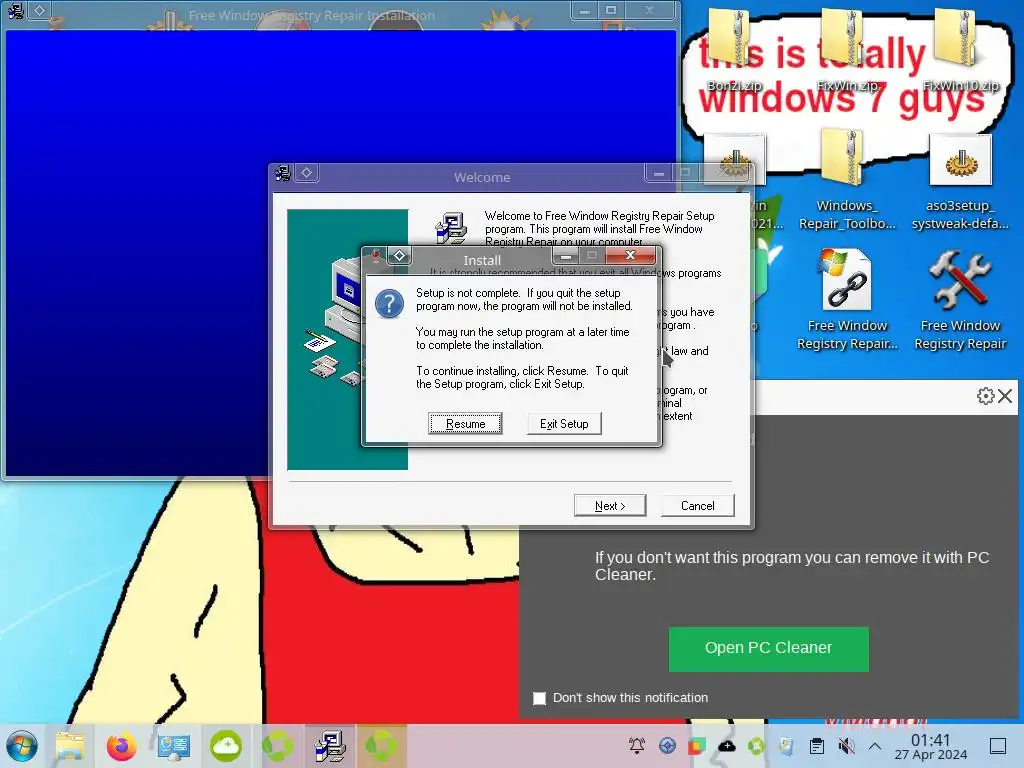Click Cancel in the Welcome window
The width and height of the screenshot is (1024, 768).
(697, 505)
